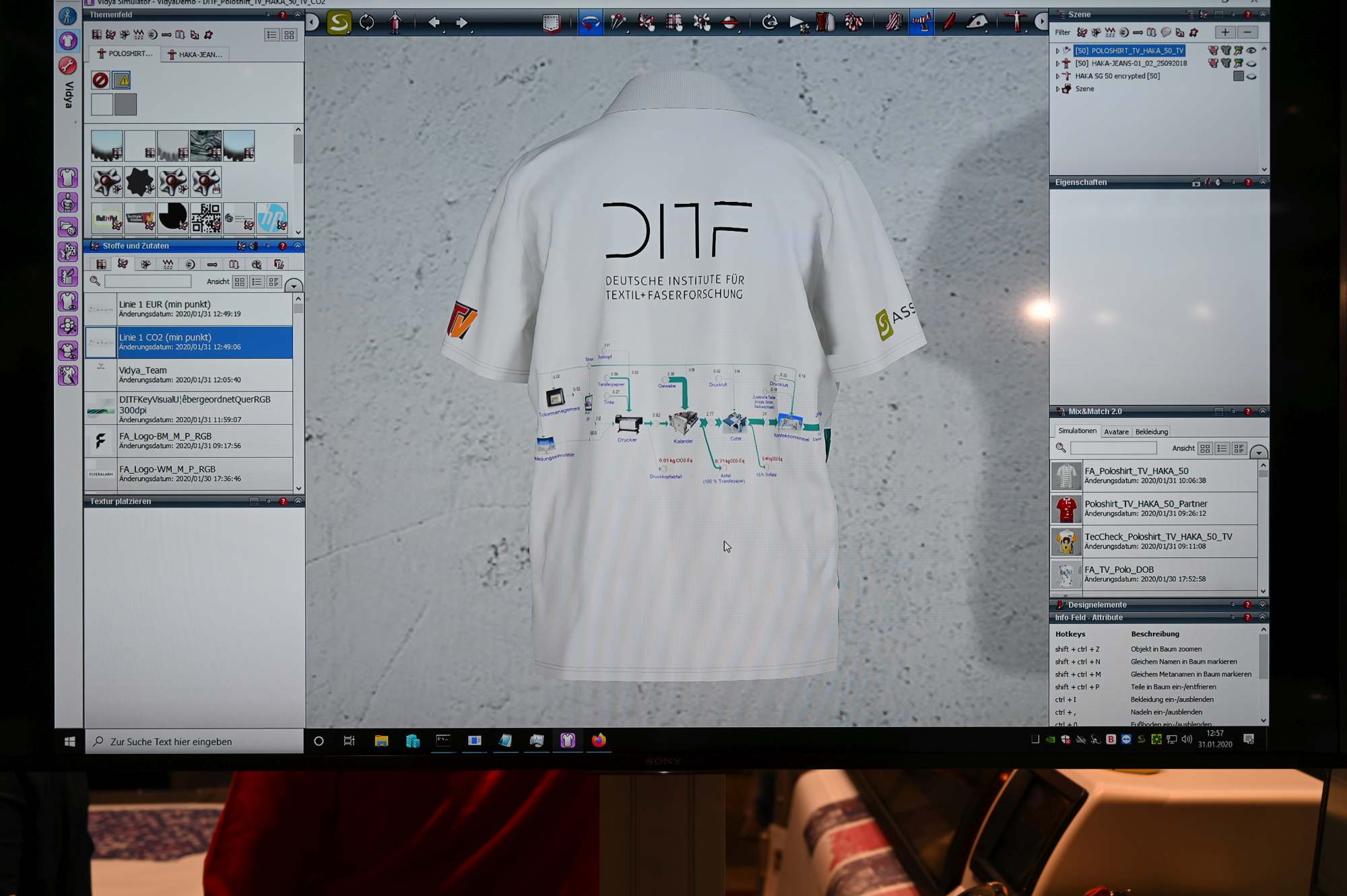Click the red wrench icon in left sidebar
Image resolution: width=1347 pixels, height=896 pixels.
coord(67,65)
